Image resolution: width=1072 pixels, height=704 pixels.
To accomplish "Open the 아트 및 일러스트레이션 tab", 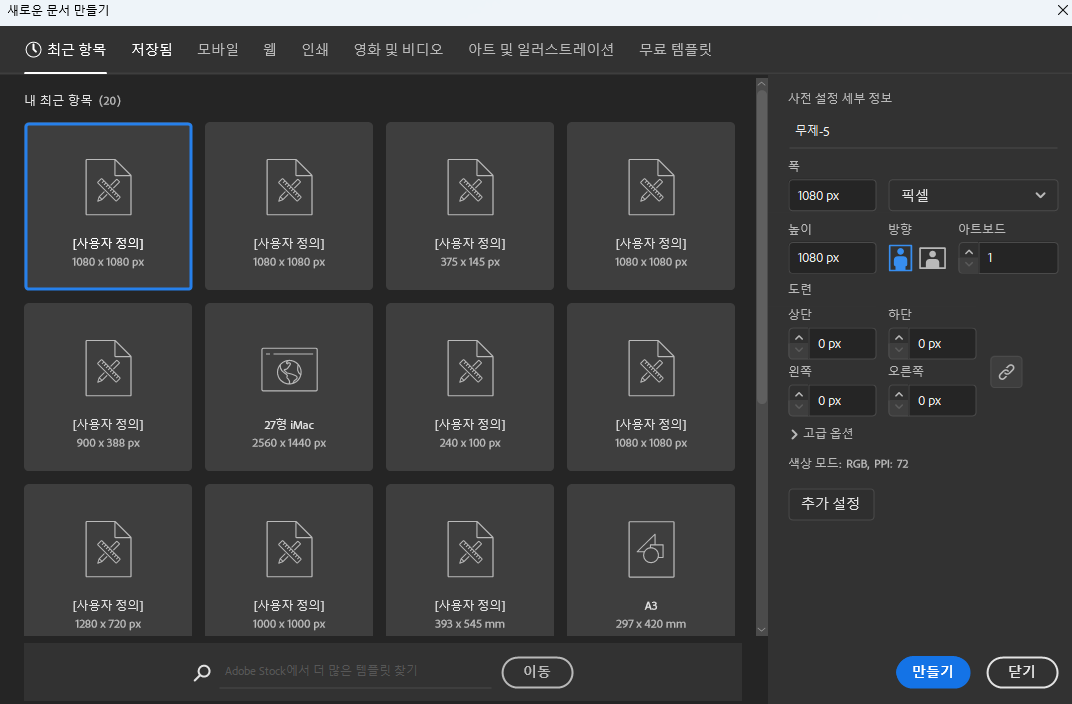I will point(541,49).
